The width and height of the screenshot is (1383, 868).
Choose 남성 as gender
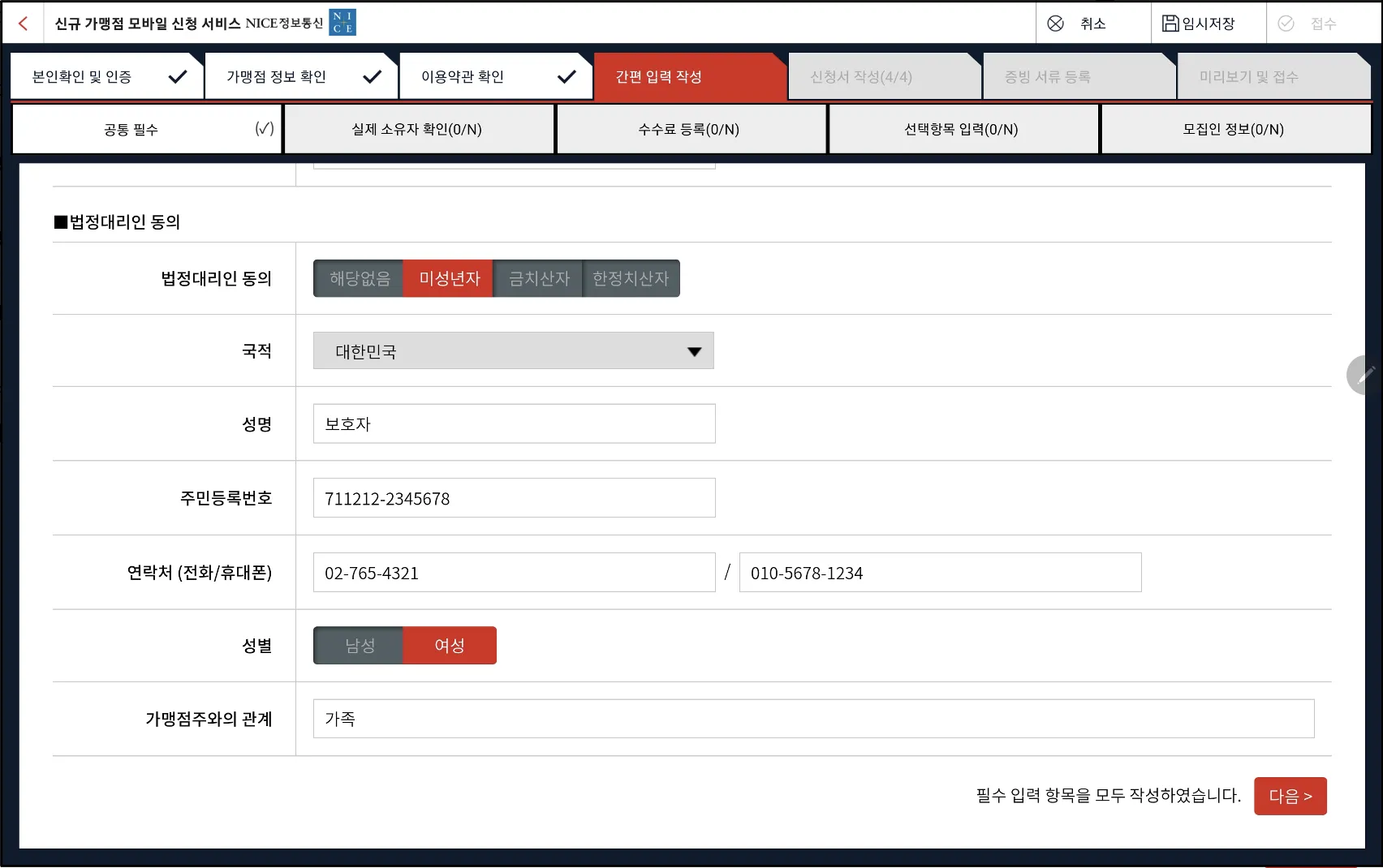359,646
